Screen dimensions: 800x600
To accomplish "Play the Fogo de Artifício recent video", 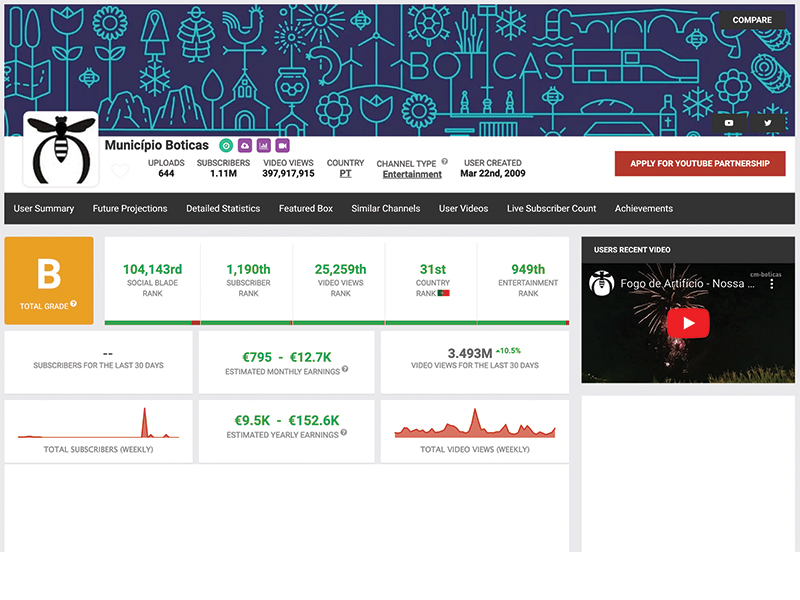I will pyautogui.click(x=688, y=323).
